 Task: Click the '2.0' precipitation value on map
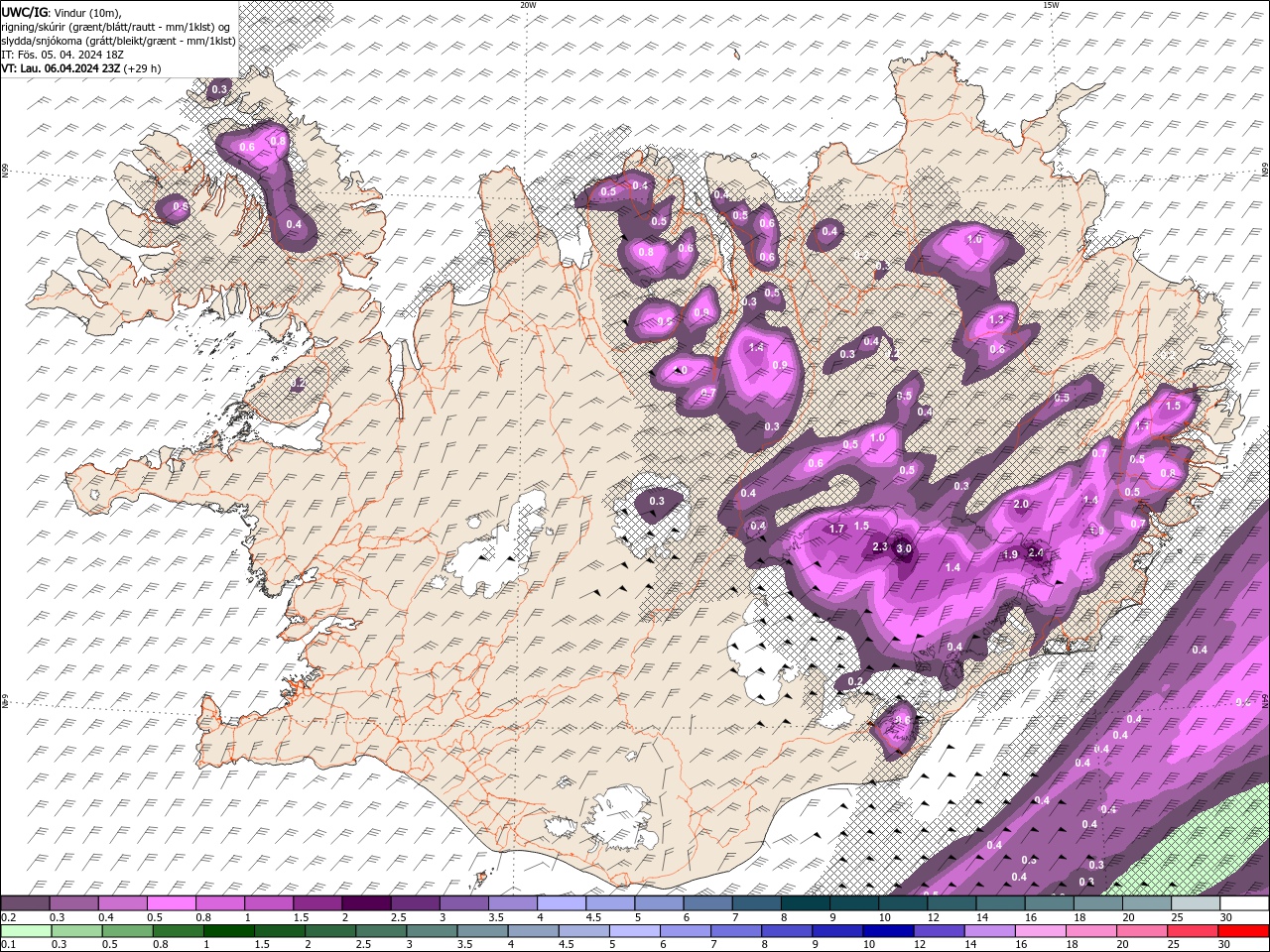click(1021, 504)
